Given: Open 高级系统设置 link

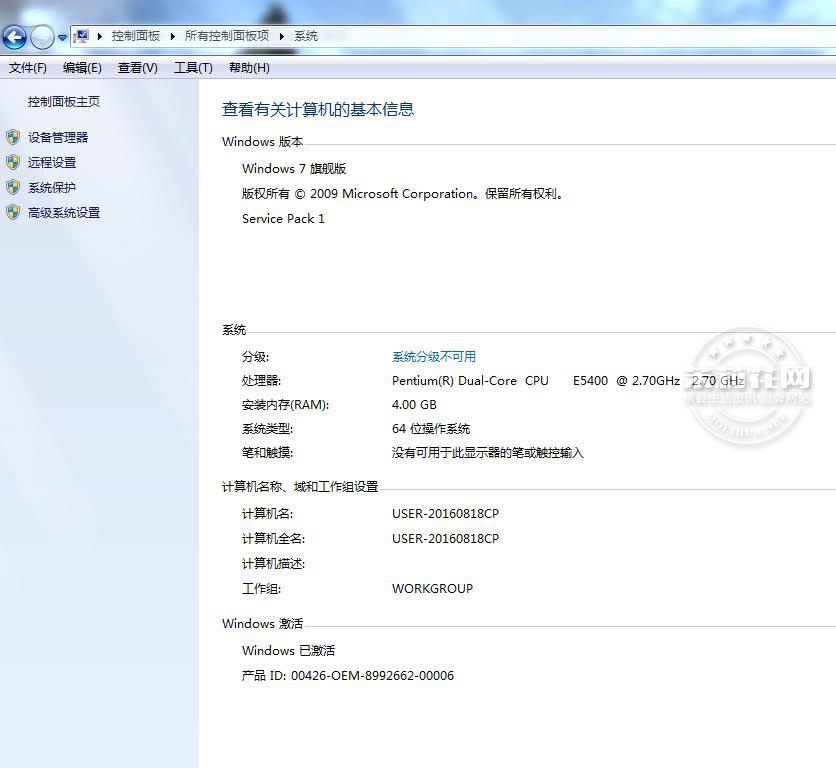Looking at the screenshot, I should click(x=64, y=213).
